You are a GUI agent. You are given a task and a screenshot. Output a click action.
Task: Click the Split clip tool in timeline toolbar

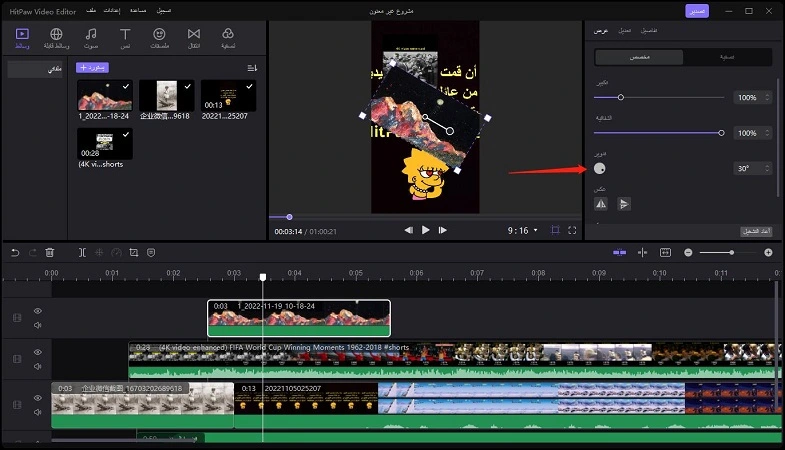[x=82, y=253]
